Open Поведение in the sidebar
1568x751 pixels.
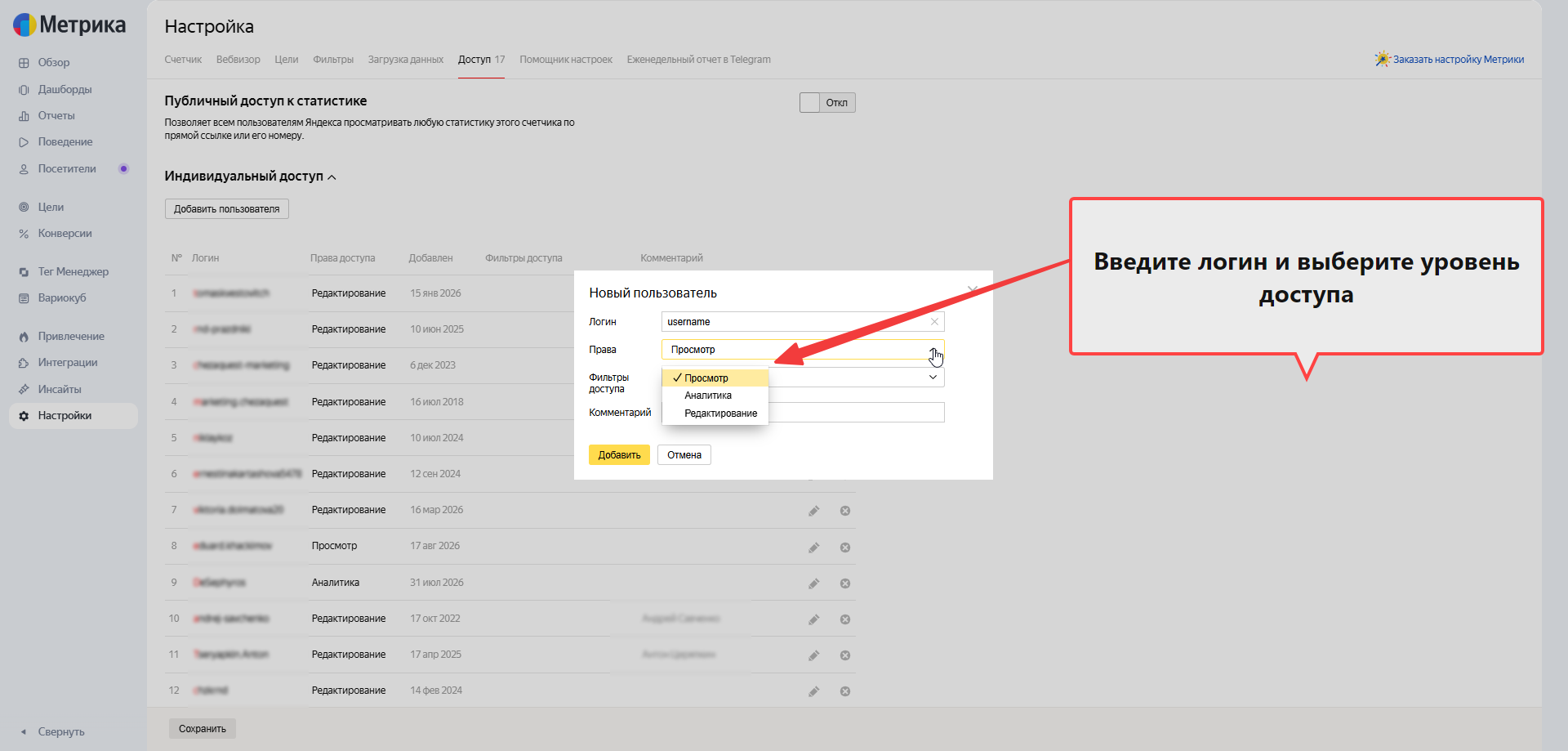[x=65, y=142]
